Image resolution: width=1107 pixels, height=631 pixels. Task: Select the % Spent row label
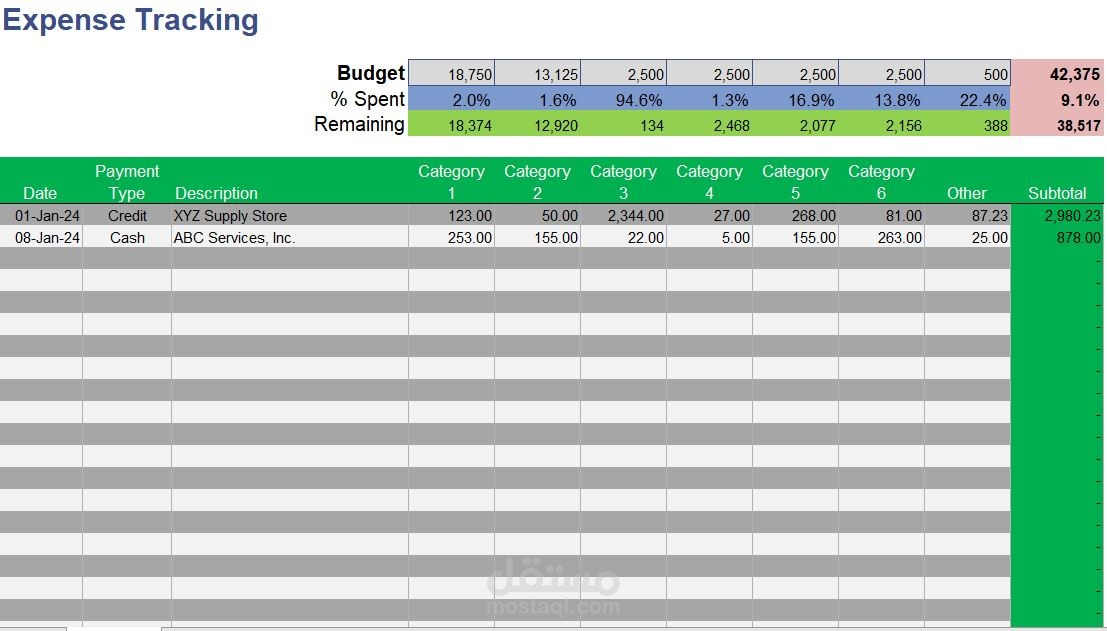coord(368,100)
